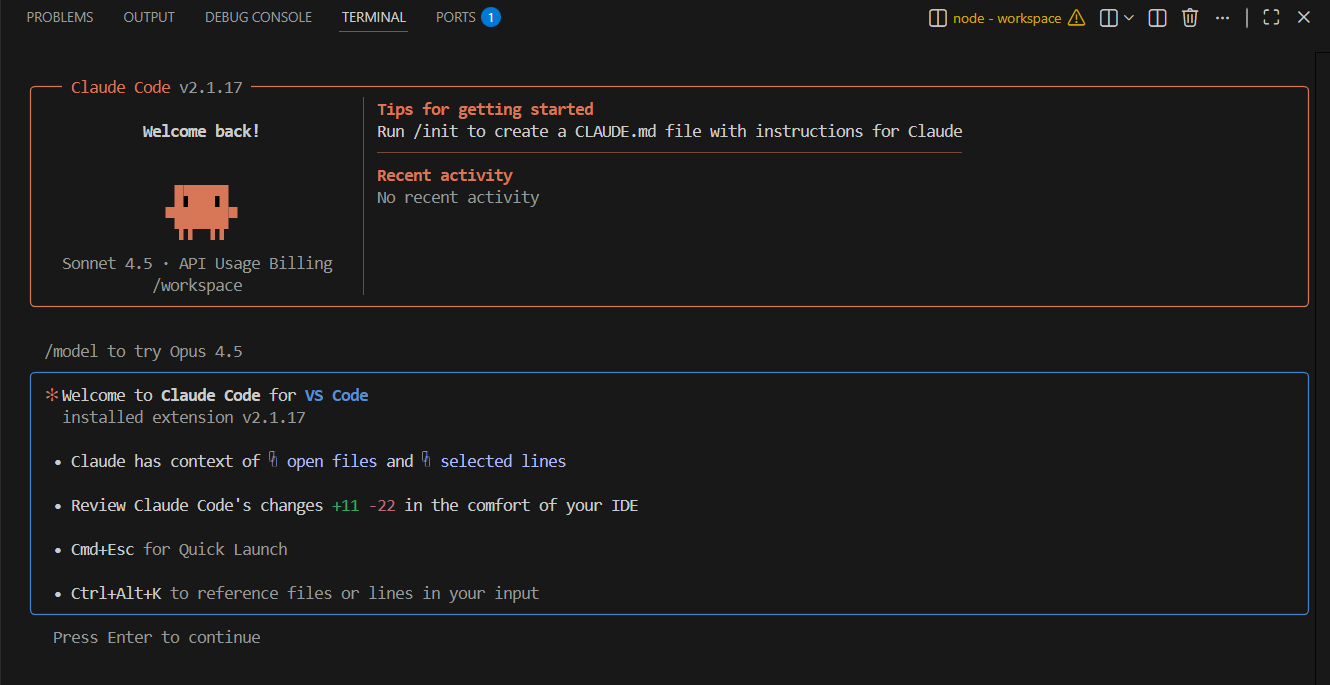Click the red '-22' change count
The image size is (1330, 685).
382,505
